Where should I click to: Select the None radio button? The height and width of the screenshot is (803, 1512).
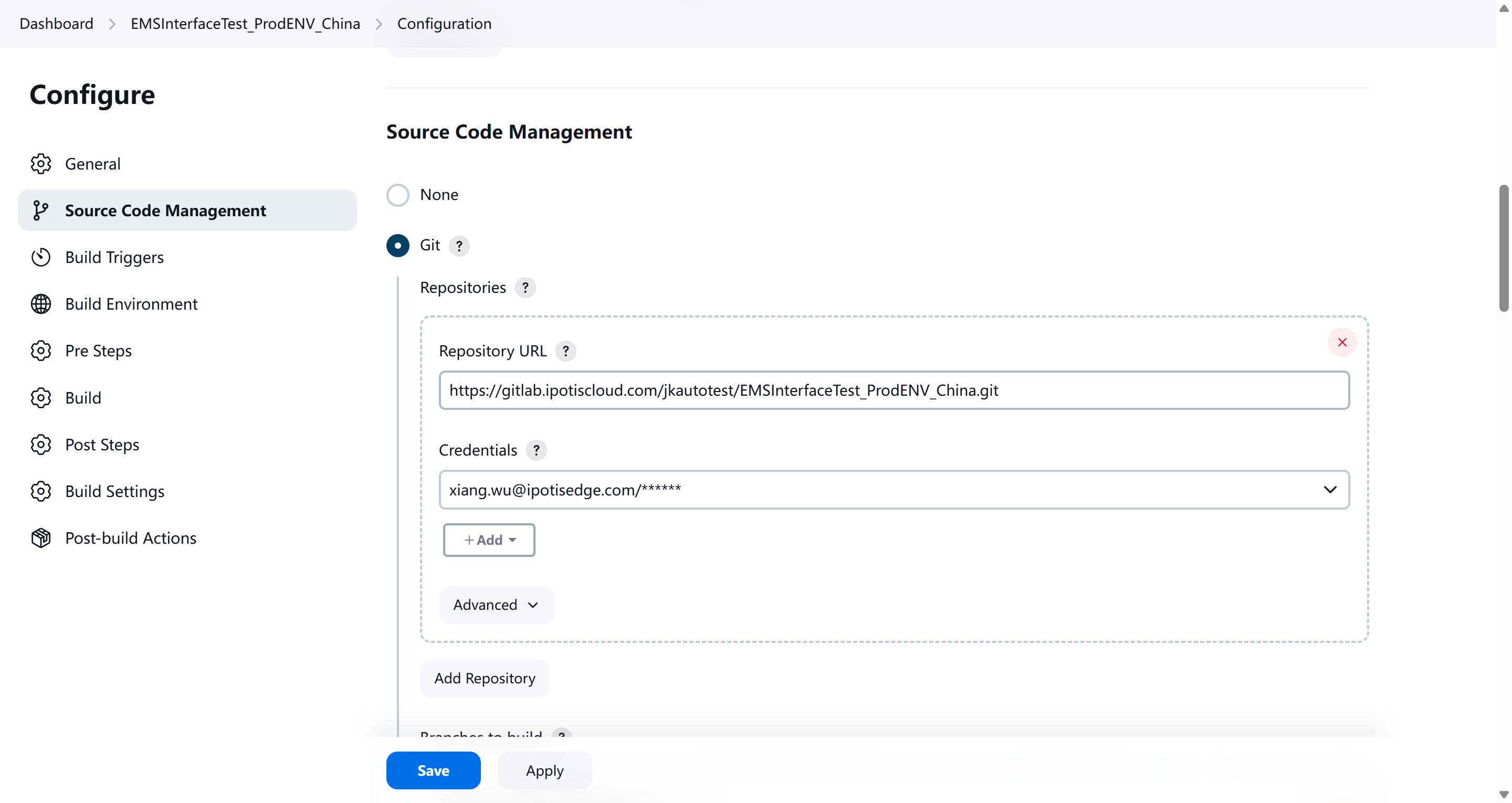pyautogui.click(x=397, y=195)
